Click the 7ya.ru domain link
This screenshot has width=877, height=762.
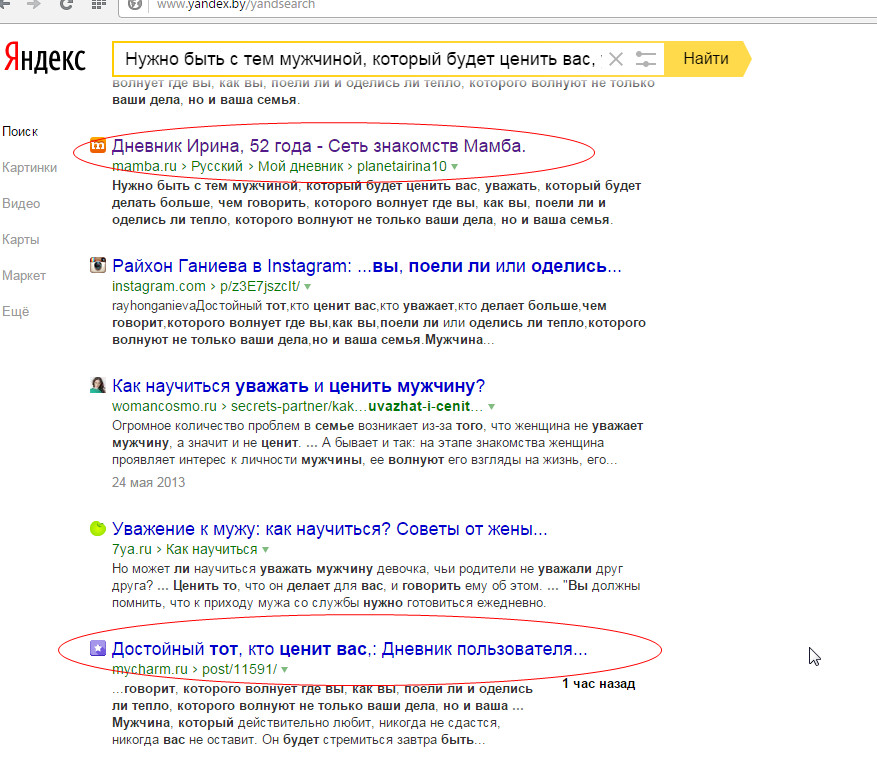pyautogui.click(x=131, y=549)
